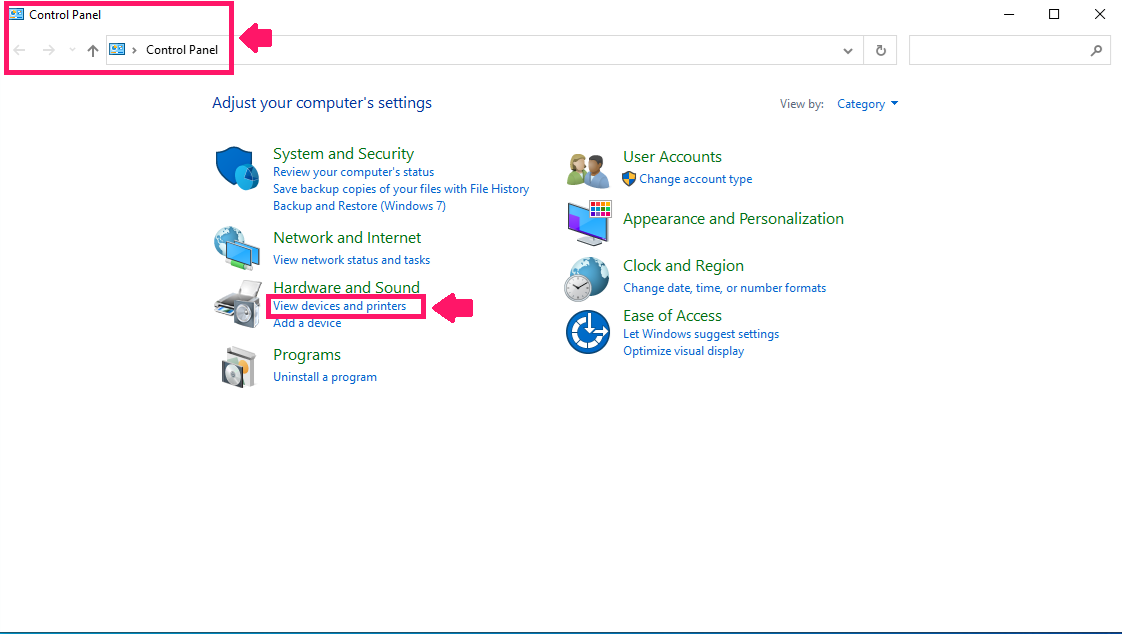Viewport: 1122px width, 634px height.
Task: Open Change date, time, or number formats
Action: pos(724,288)
